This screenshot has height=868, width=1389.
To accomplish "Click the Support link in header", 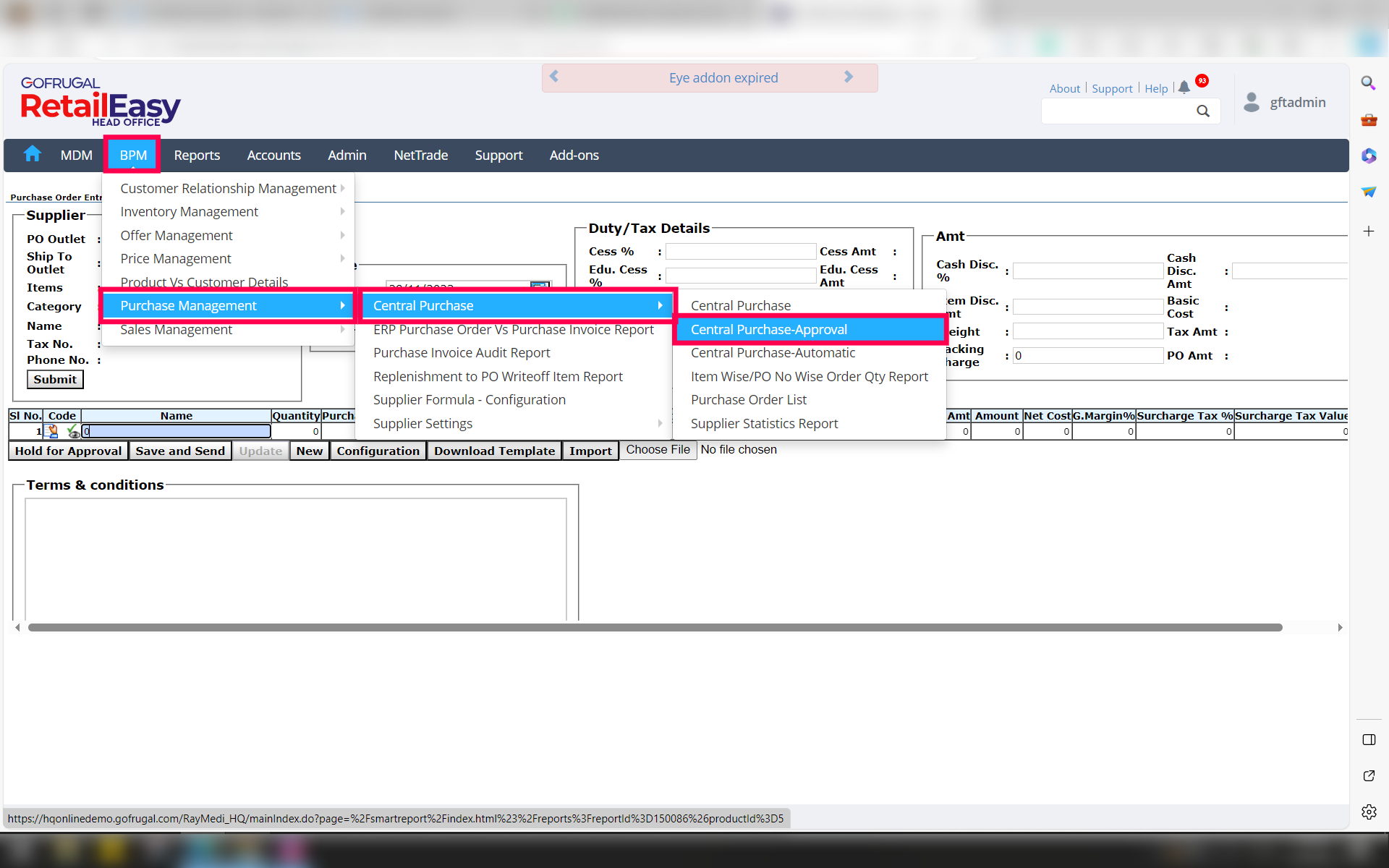I will click(x=1111, y=88).
